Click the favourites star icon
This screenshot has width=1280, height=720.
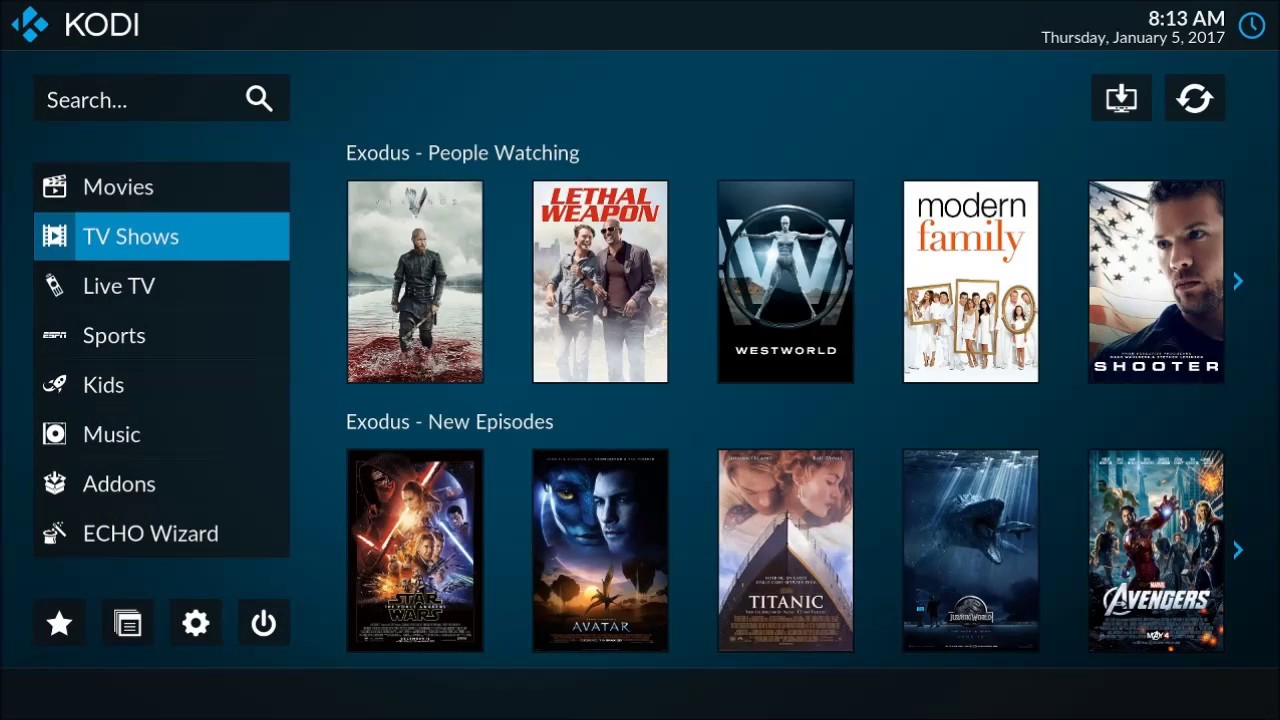coord(59,624)
